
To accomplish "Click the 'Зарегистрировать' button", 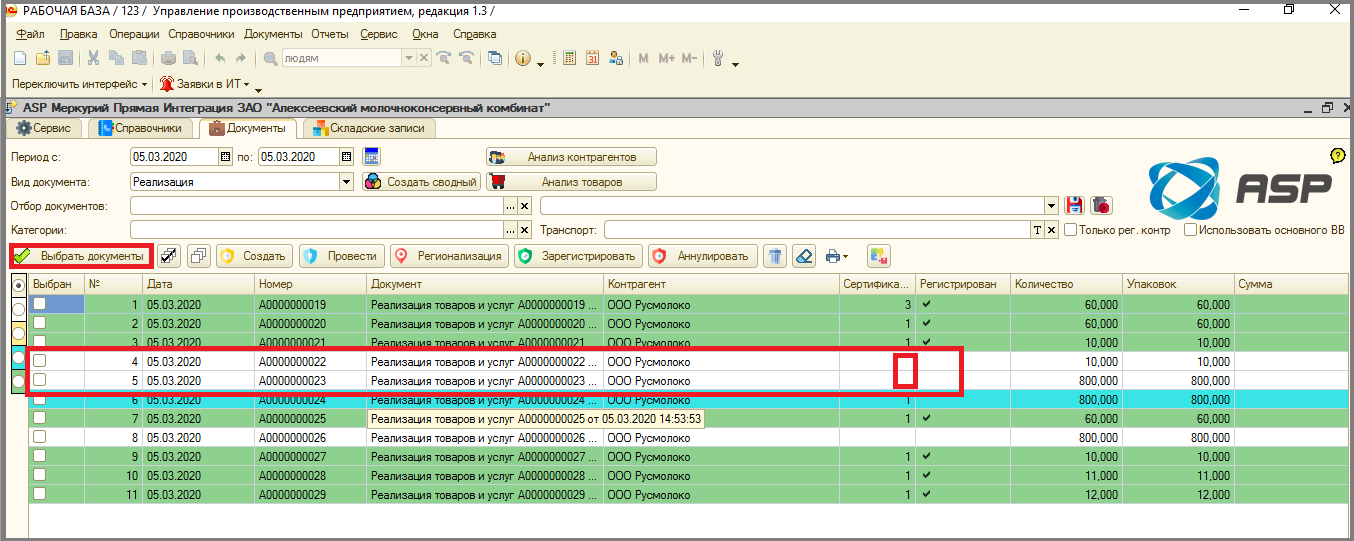I will (x=577, y=256).
